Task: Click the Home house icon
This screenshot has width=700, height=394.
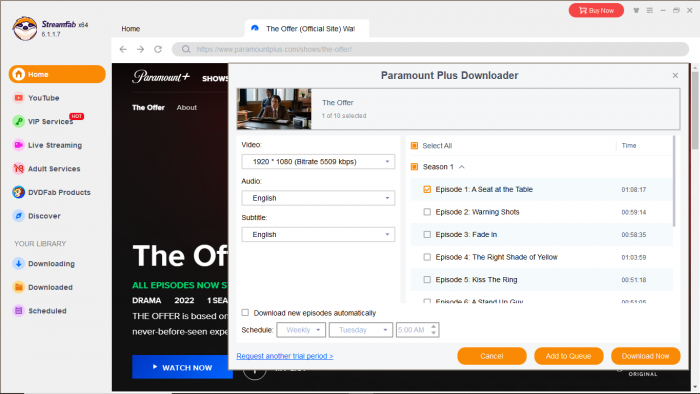Action: pos(18,74)
